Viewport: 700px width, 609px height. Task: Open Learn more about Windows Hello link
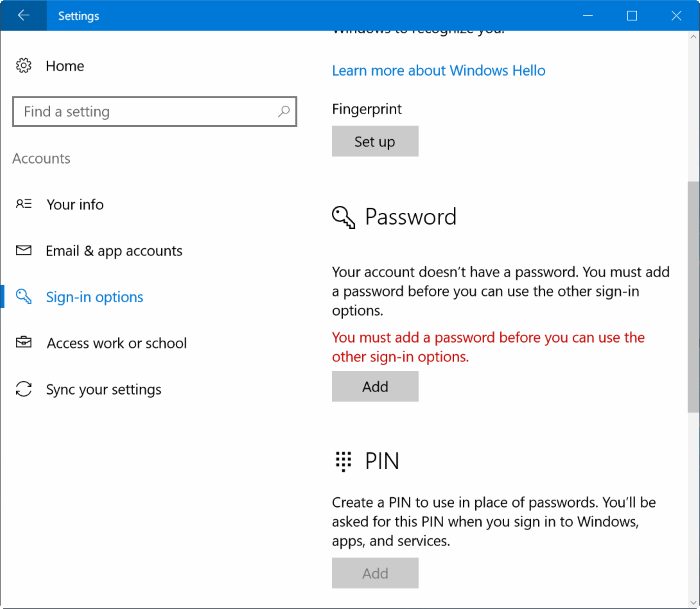point(438,71)
